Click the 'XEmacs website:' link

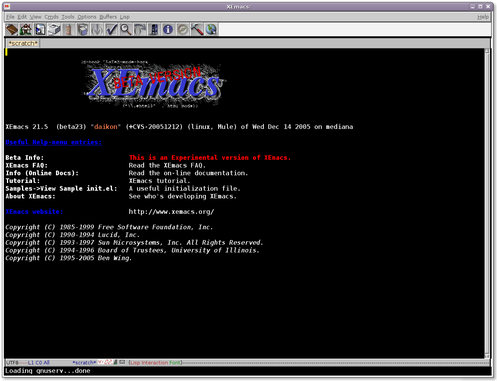(34, 212)
